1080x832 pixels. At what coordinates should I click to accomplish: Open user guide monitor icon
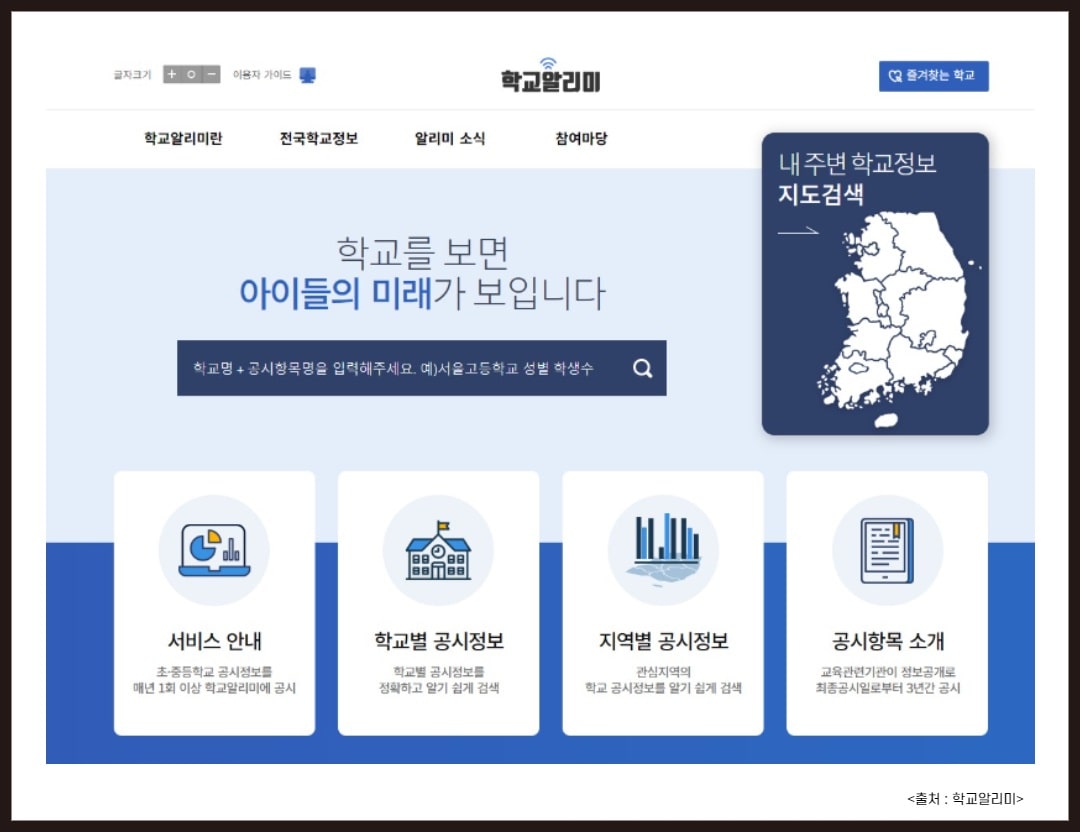[x=307, y=75]
